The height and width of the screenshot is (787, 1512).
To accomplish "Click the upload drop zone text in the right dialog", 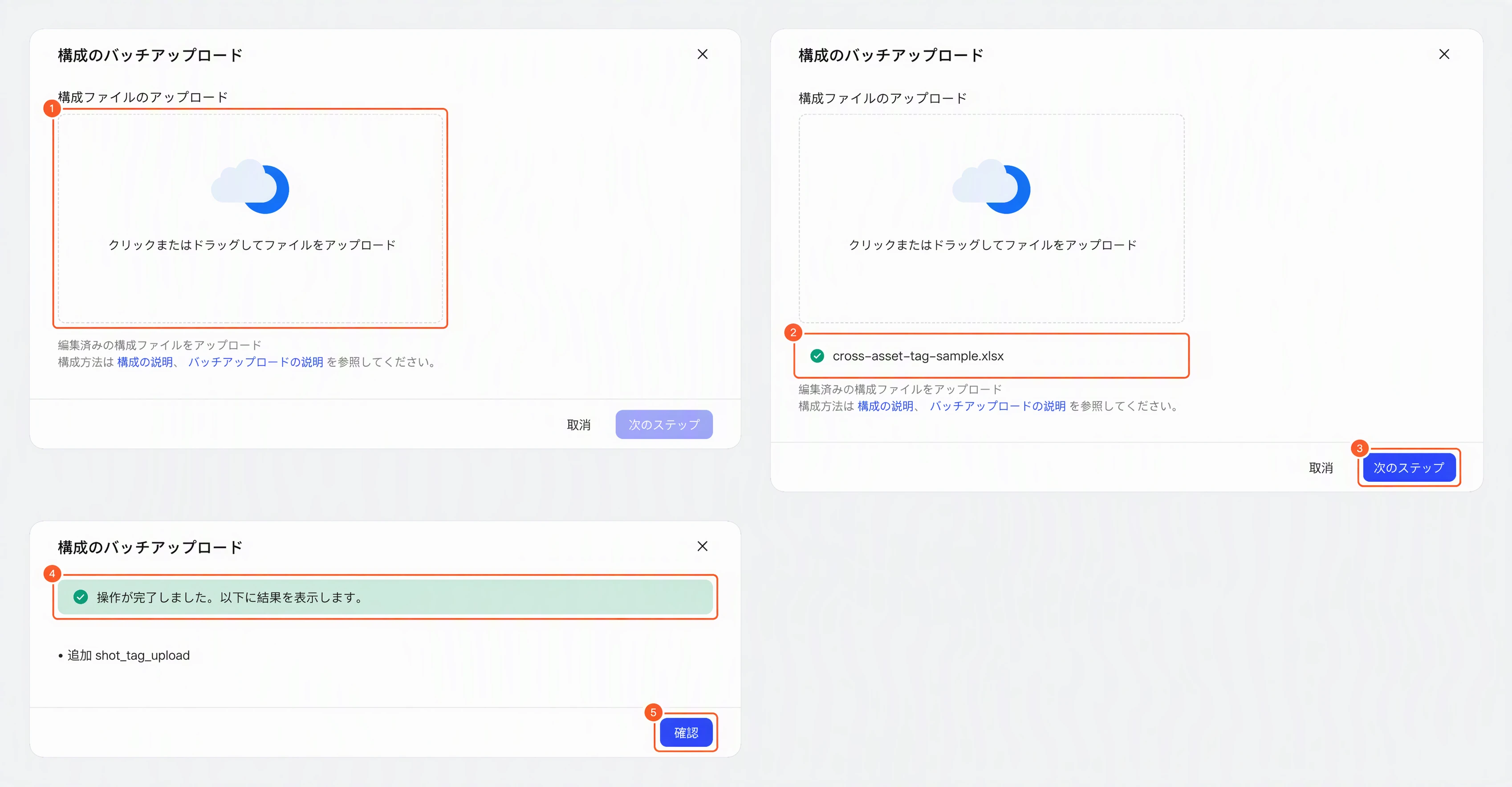I will click(x=992, y=245).
